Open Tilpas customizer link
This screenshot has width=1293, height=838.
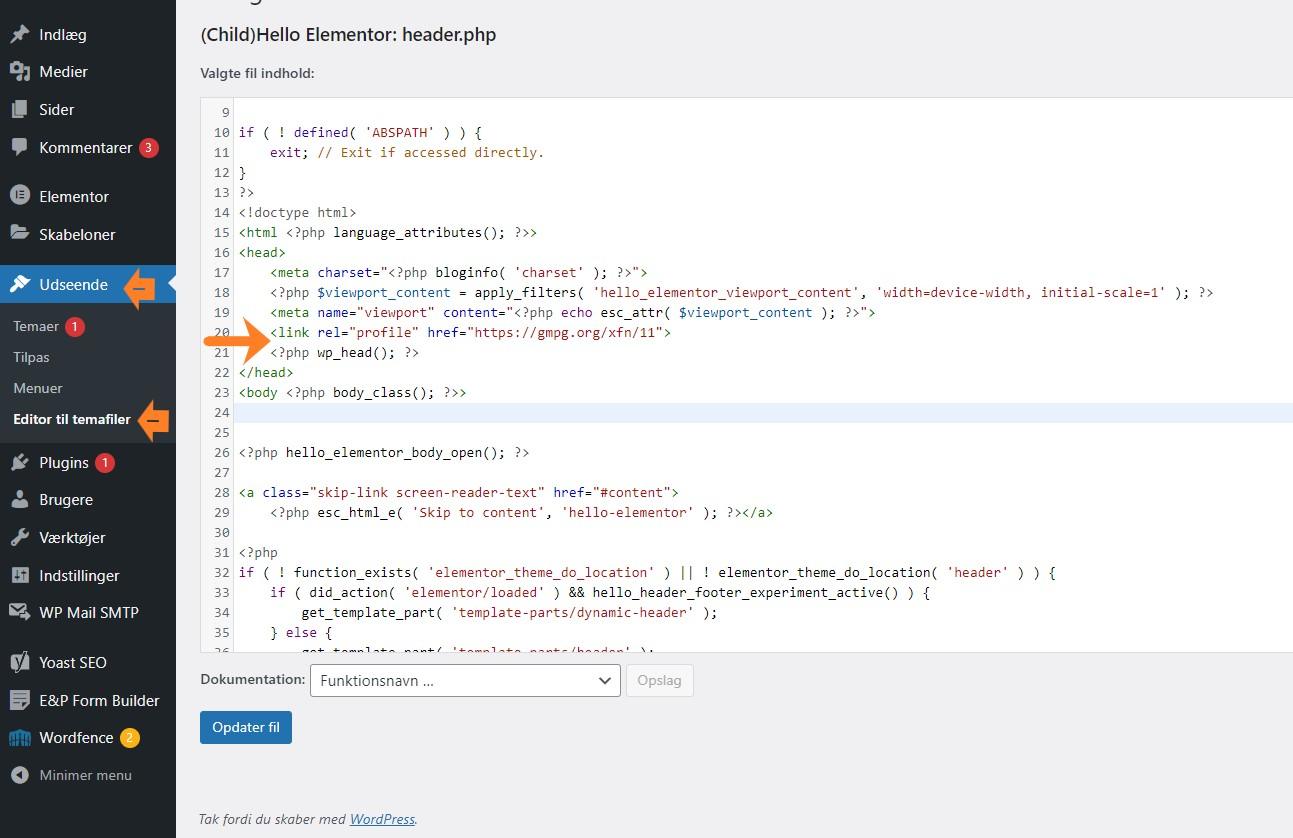tap(31, 357)
